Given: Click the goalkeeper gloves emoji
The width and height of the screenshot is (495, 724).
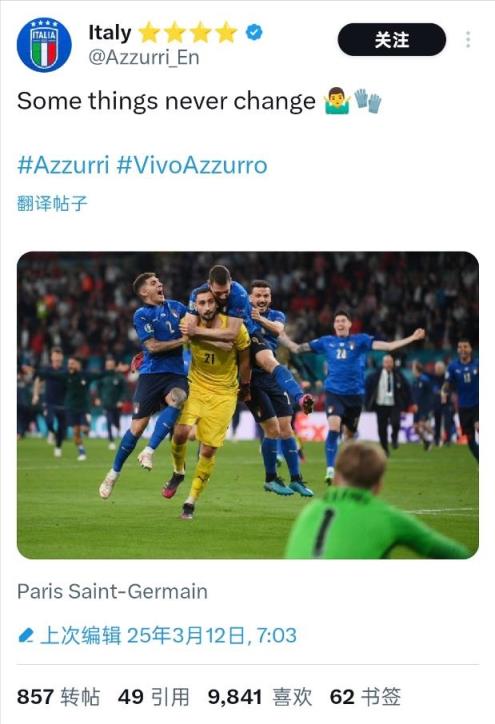Looking at the screenshot, I should click(x=368, y=101).
